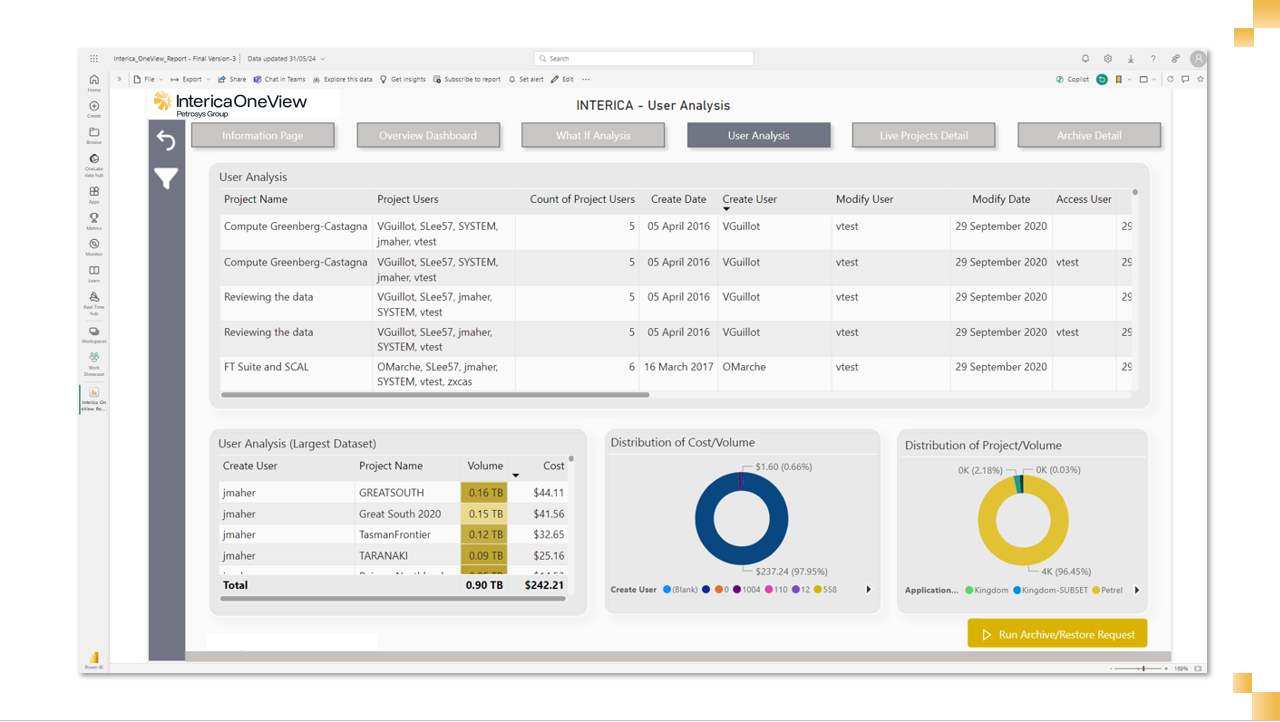Click the notifications bell icon
The image size is (1280, 722).
click(1086, 59)
